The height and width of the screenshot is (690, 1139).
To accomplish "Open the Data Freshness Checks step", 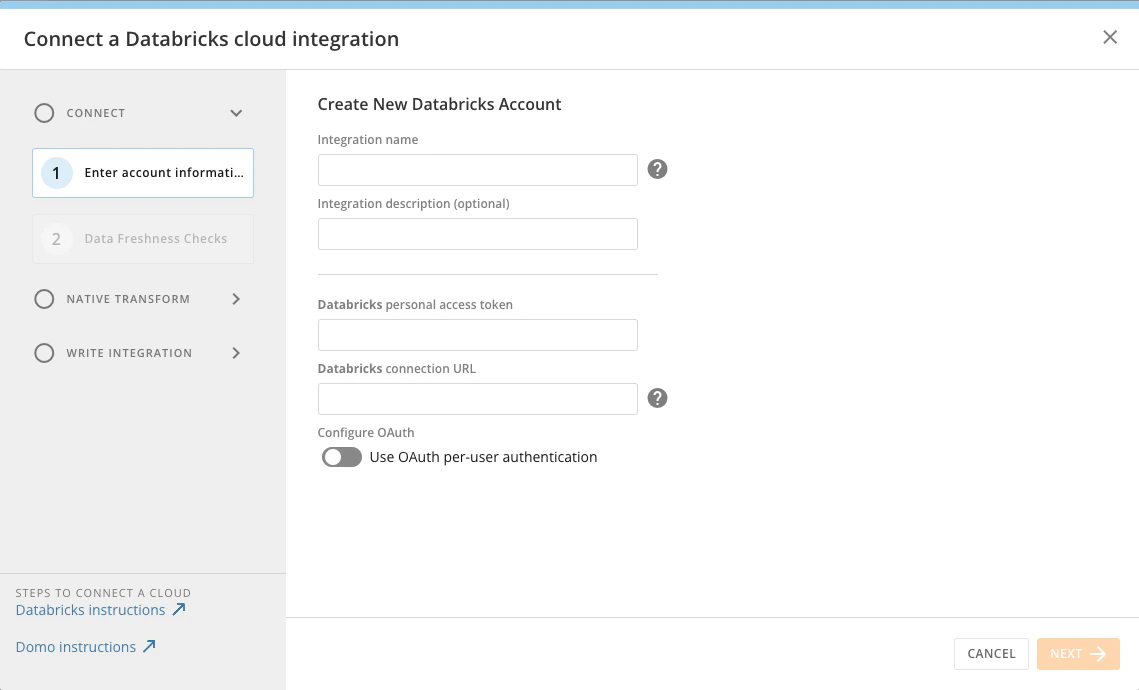I will (x=143, y=239).
